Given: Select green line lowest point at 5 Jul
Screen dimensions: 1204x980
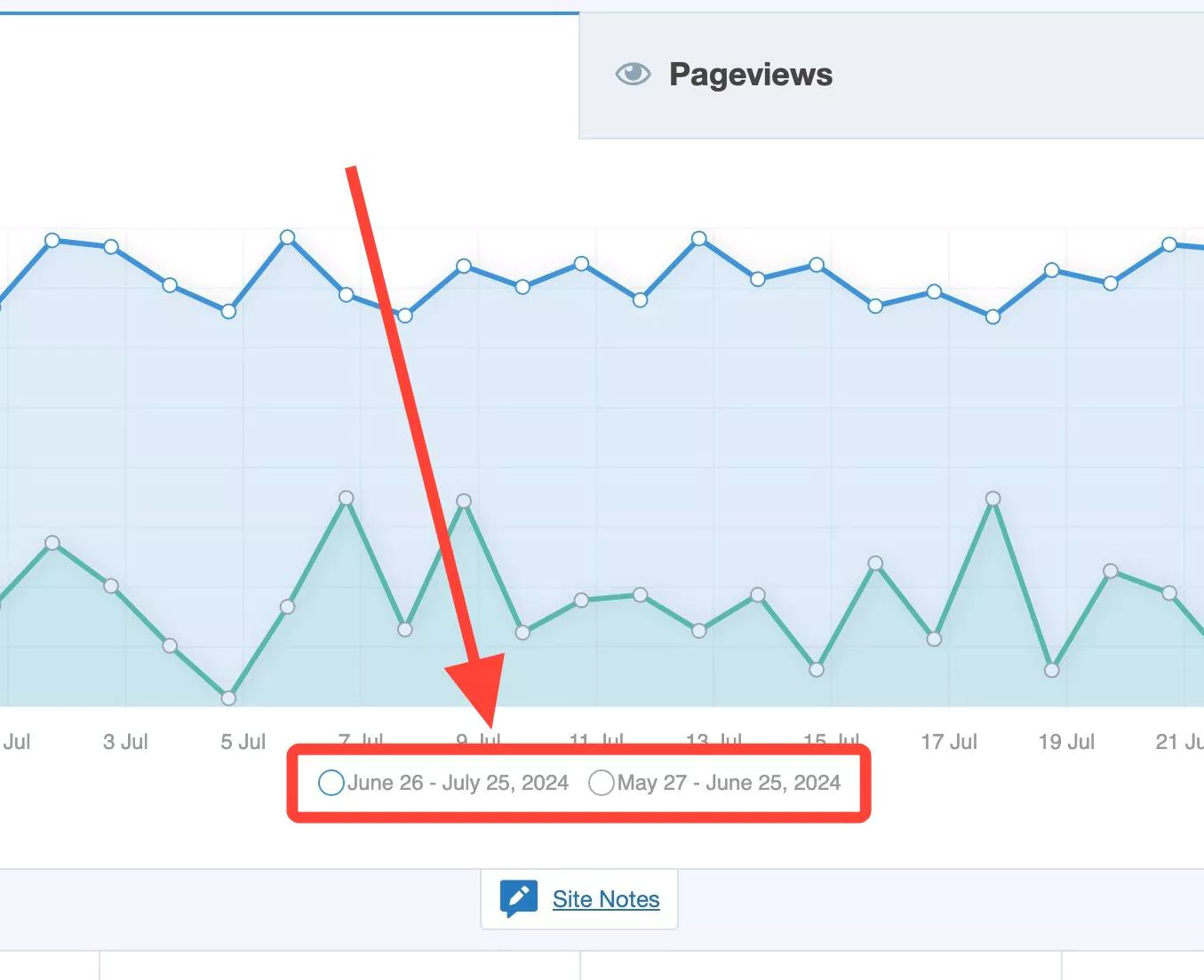Looking at the screenshot, I should tap(228, 698).
